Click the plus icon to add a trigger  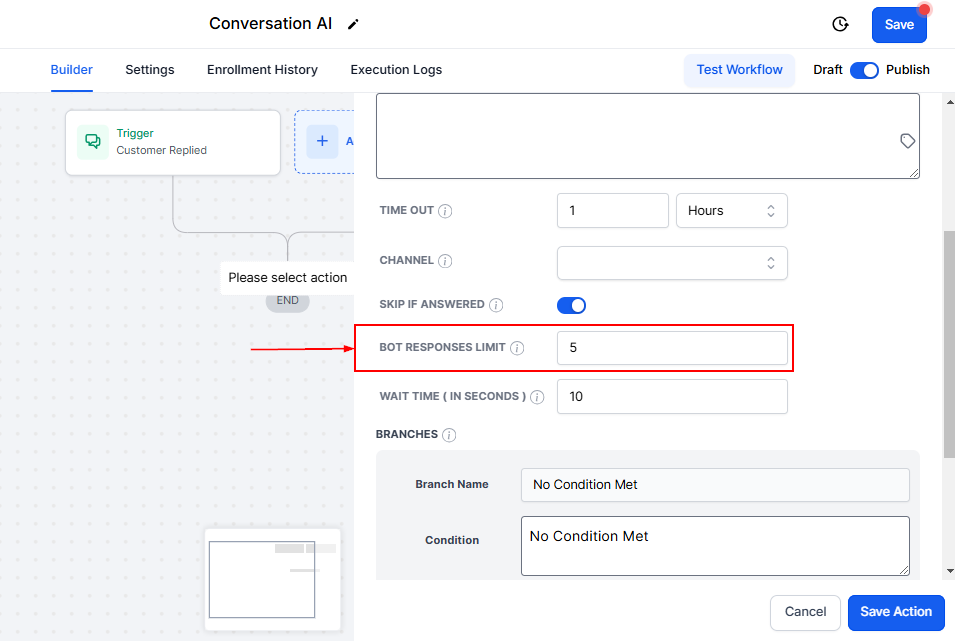(322, 141)
